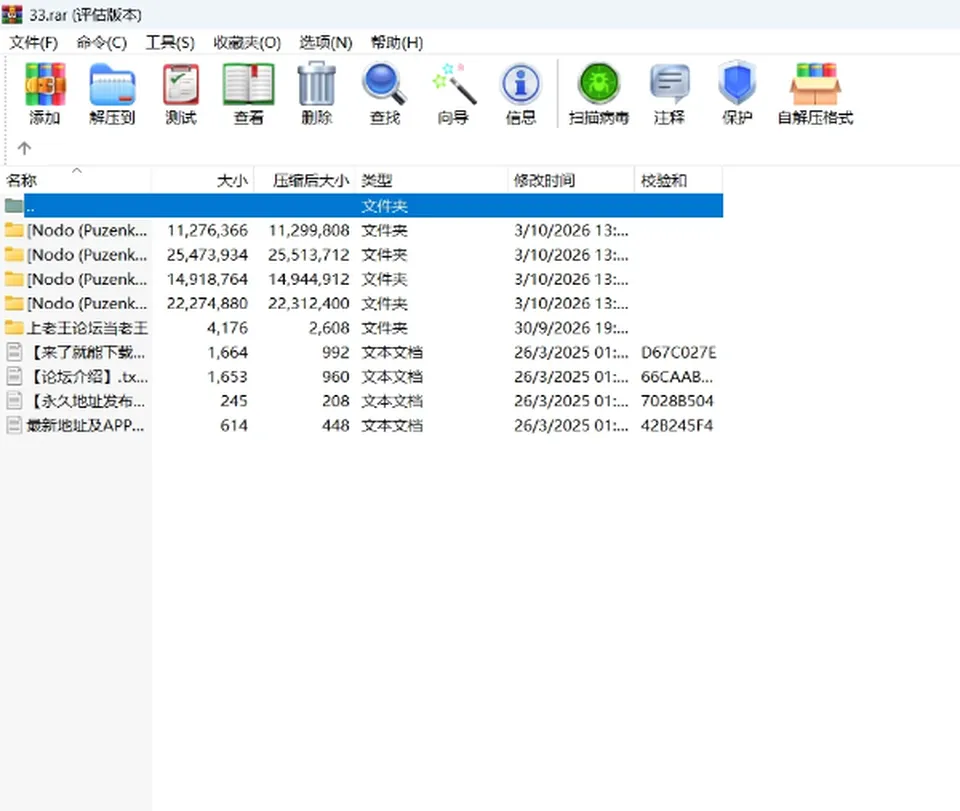Start 扫描病毒 virus scan icon
The width and height of the screenshot is (960, 811).
click(599, 94)
